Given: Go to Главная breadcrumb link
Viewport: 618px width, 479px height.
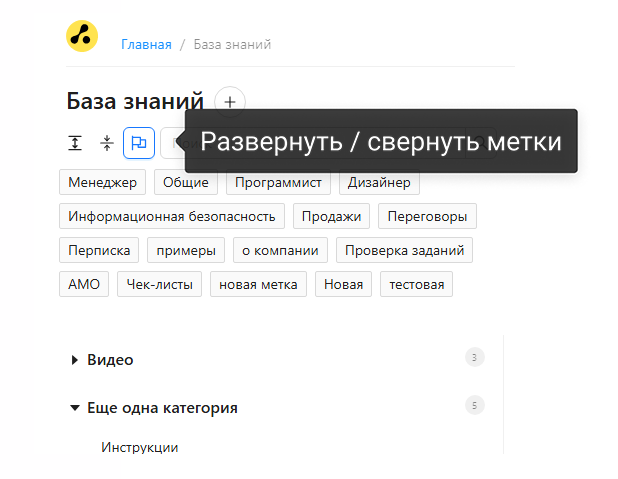Looking at the screenshot, I should (x=146, y=45).
